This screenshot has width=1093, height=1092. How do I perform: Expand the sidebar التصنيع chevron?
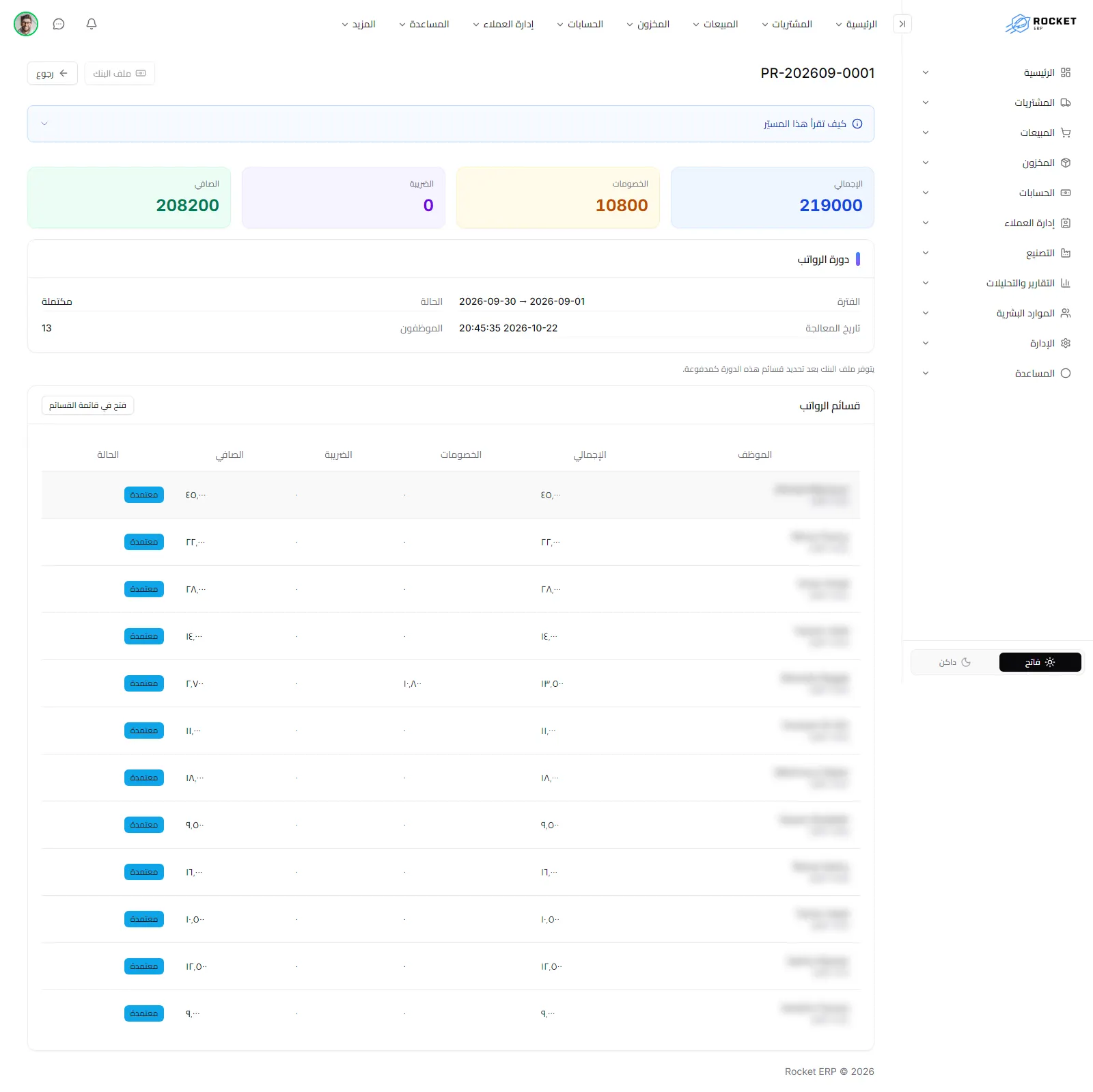point(926,253)
